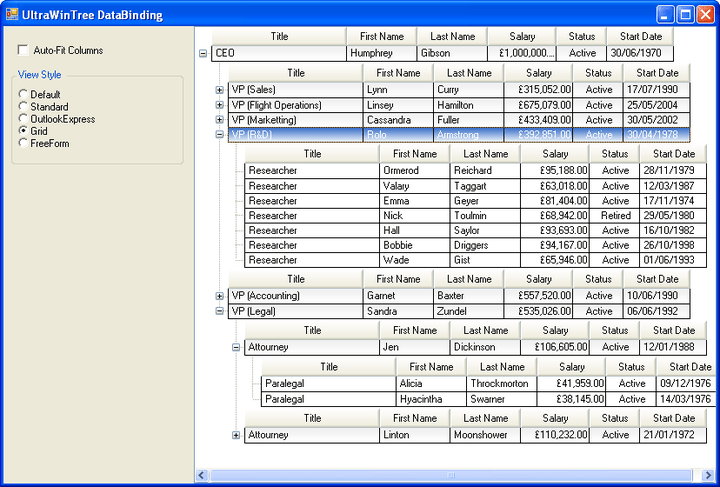Click the Hall first name cell

415,230
